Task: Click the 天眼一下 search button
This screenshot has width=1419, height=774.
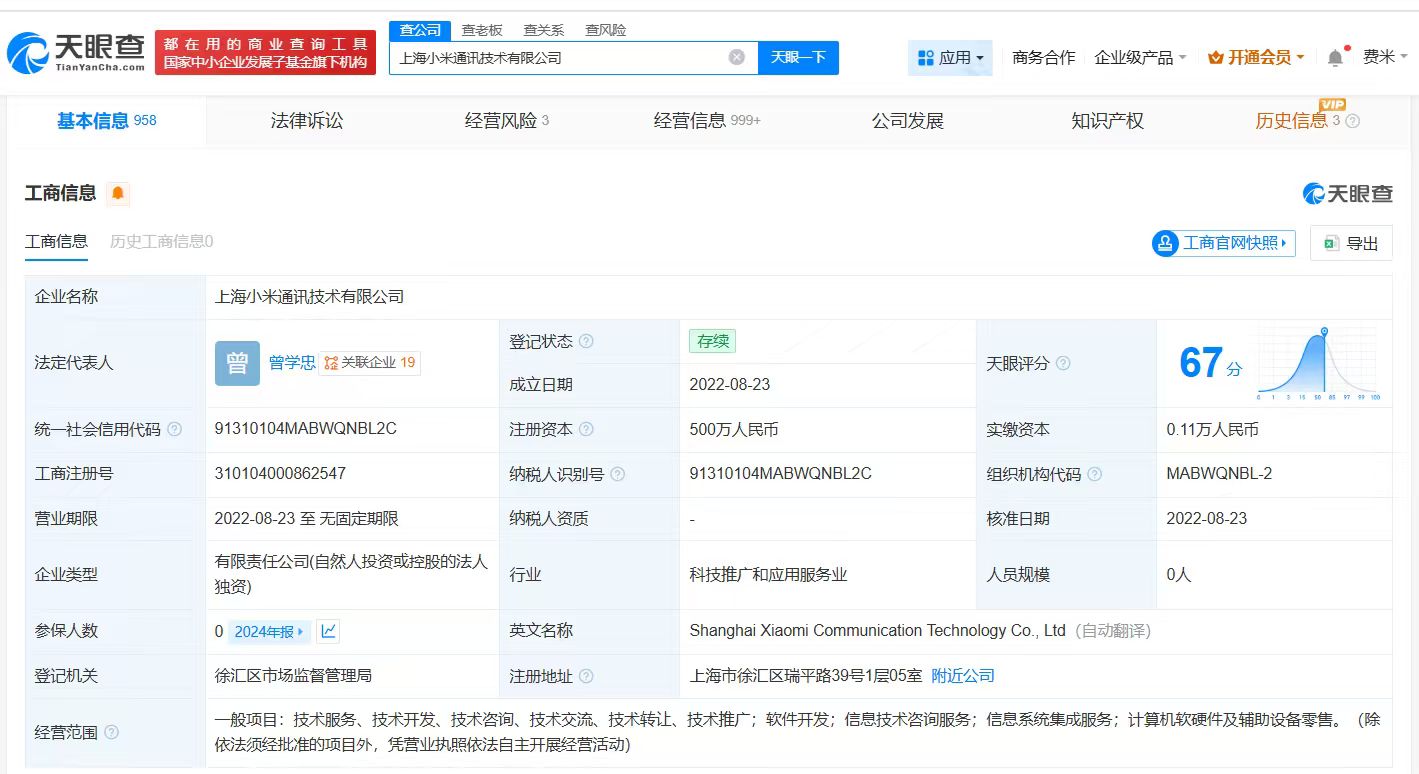Action: pyautogui.click(x=797, y=57)
